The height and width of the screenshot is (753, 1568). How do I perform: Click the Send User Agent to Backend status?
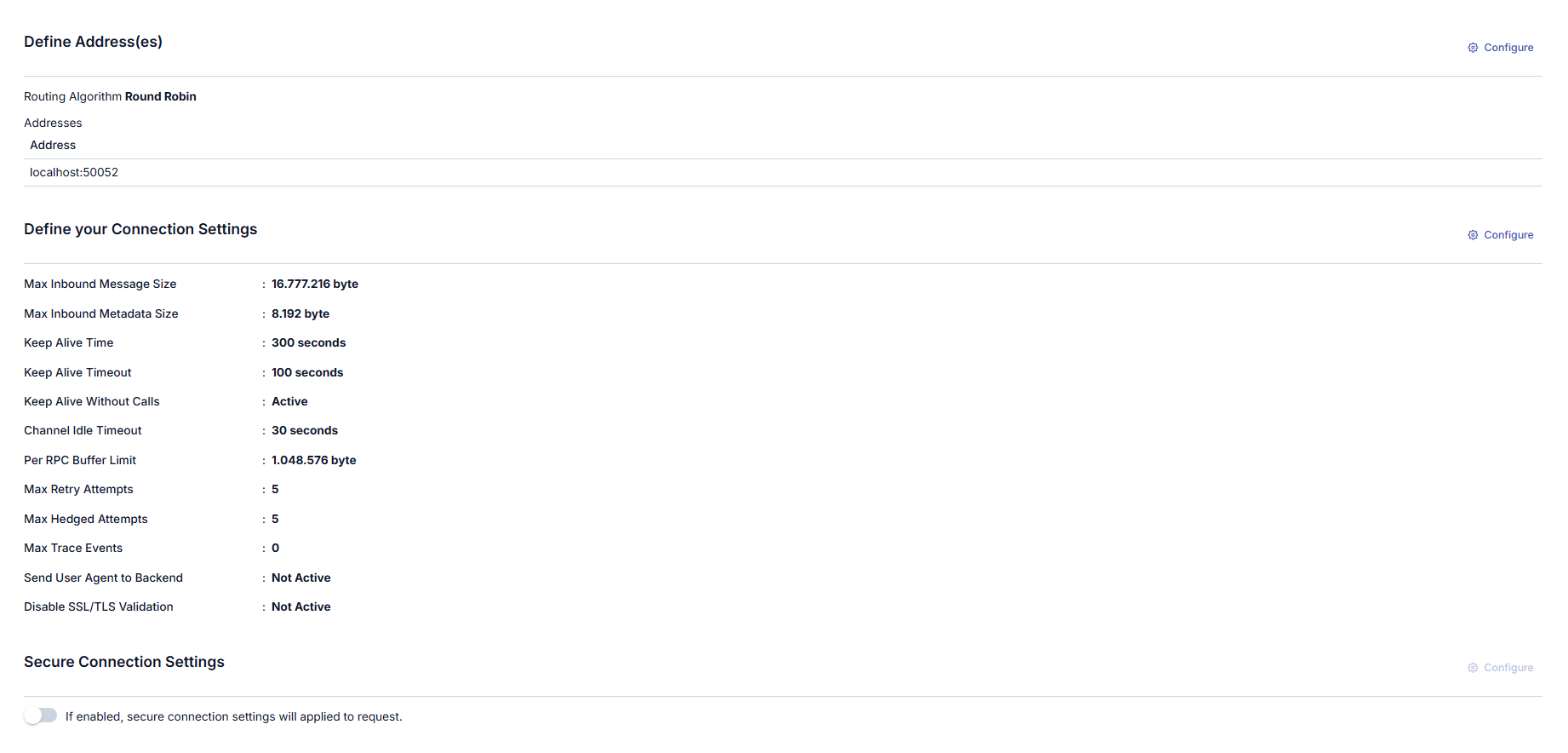[x=300, y=578]
